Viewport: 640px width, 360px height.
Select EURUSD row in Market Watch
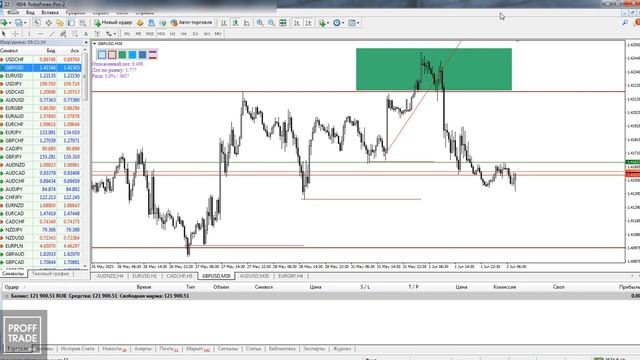[x=41, y=76]
